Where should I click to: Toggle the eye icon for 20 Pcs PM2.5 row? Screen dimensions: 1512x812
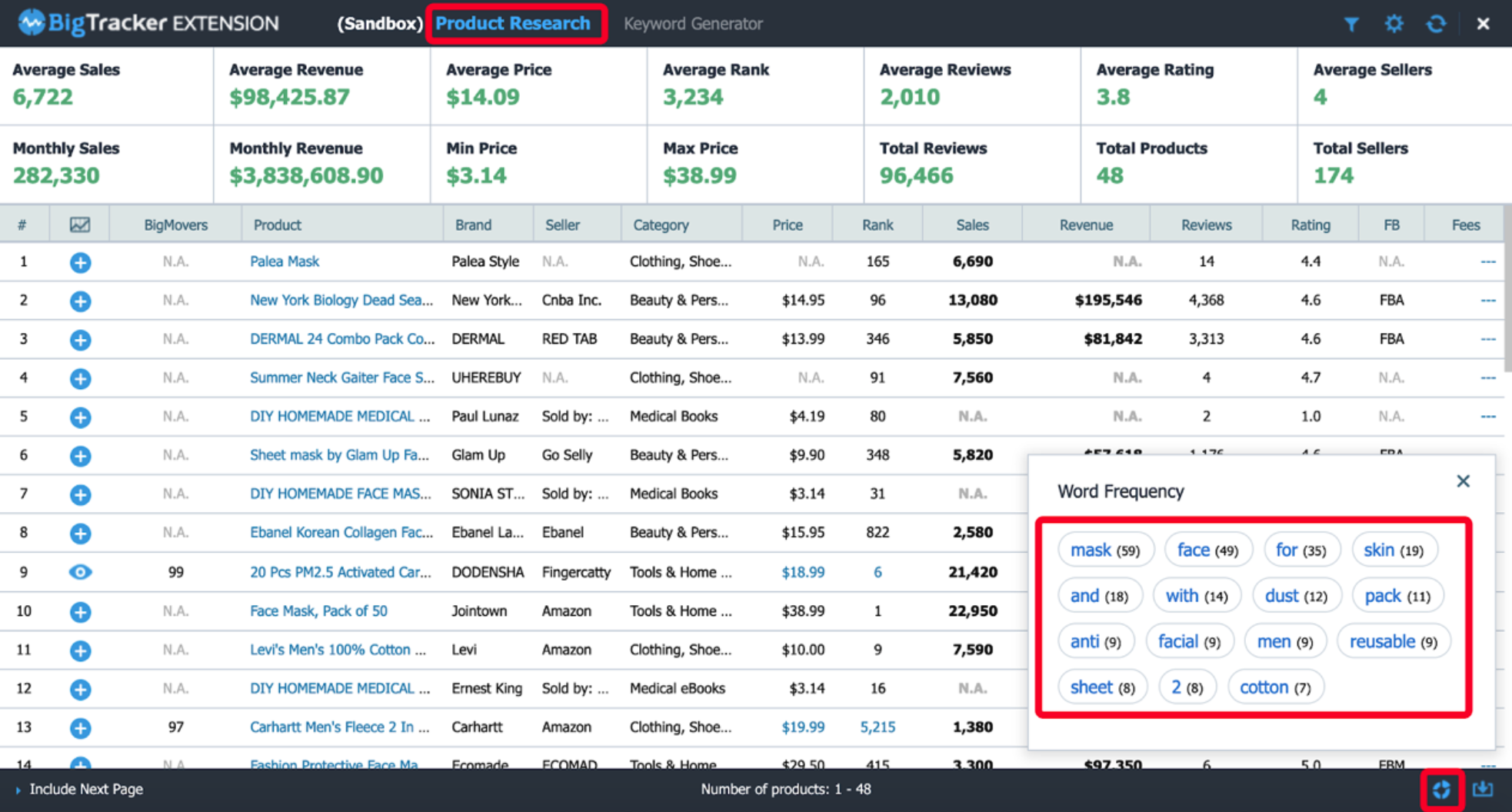[80, 572]
